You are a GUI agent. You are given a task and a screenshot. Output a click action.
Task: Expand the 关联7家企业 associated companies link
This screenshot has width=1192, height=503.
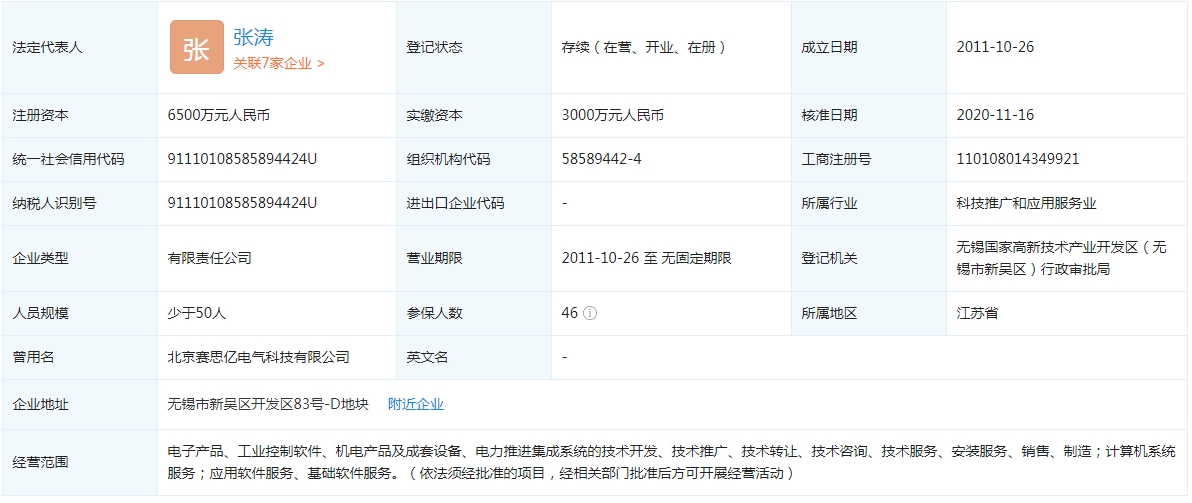coord(279,63)
